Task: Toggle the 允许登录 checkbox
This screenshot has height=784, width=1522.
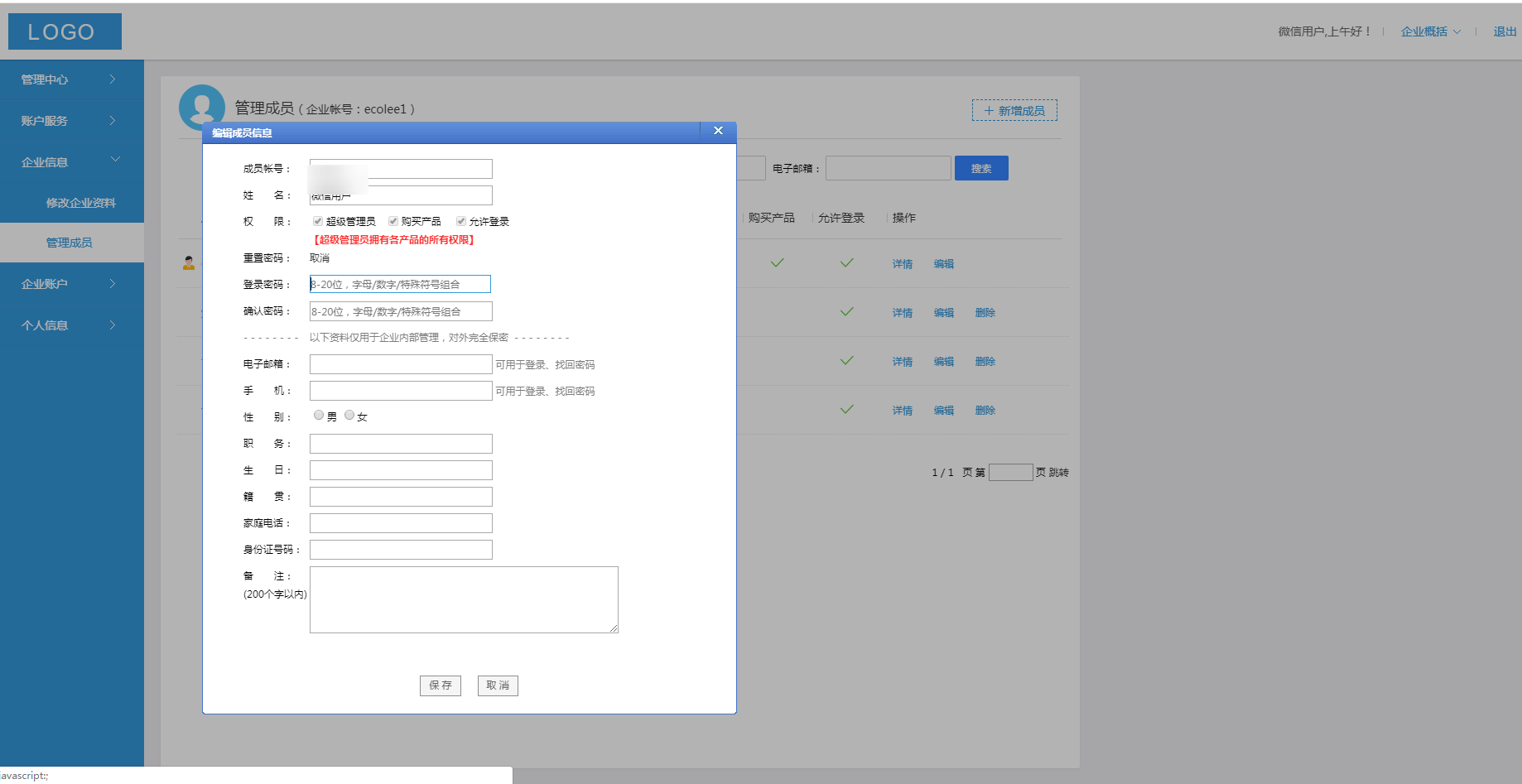Action: (461, 221)
